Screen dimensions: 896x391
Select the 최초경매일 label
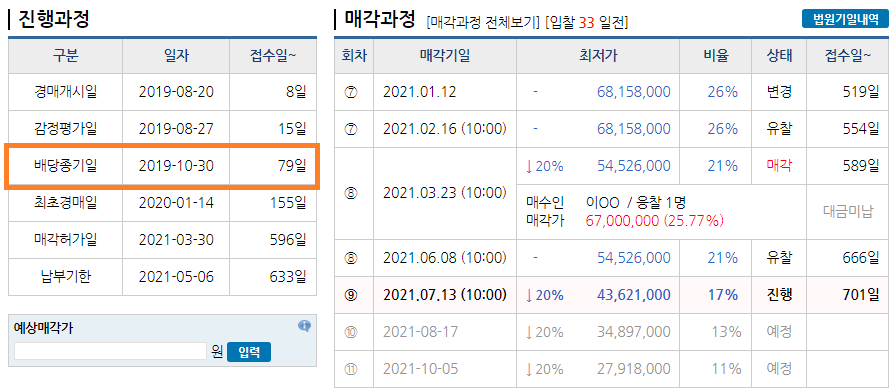pyautogui.click(x=65, y=203)
